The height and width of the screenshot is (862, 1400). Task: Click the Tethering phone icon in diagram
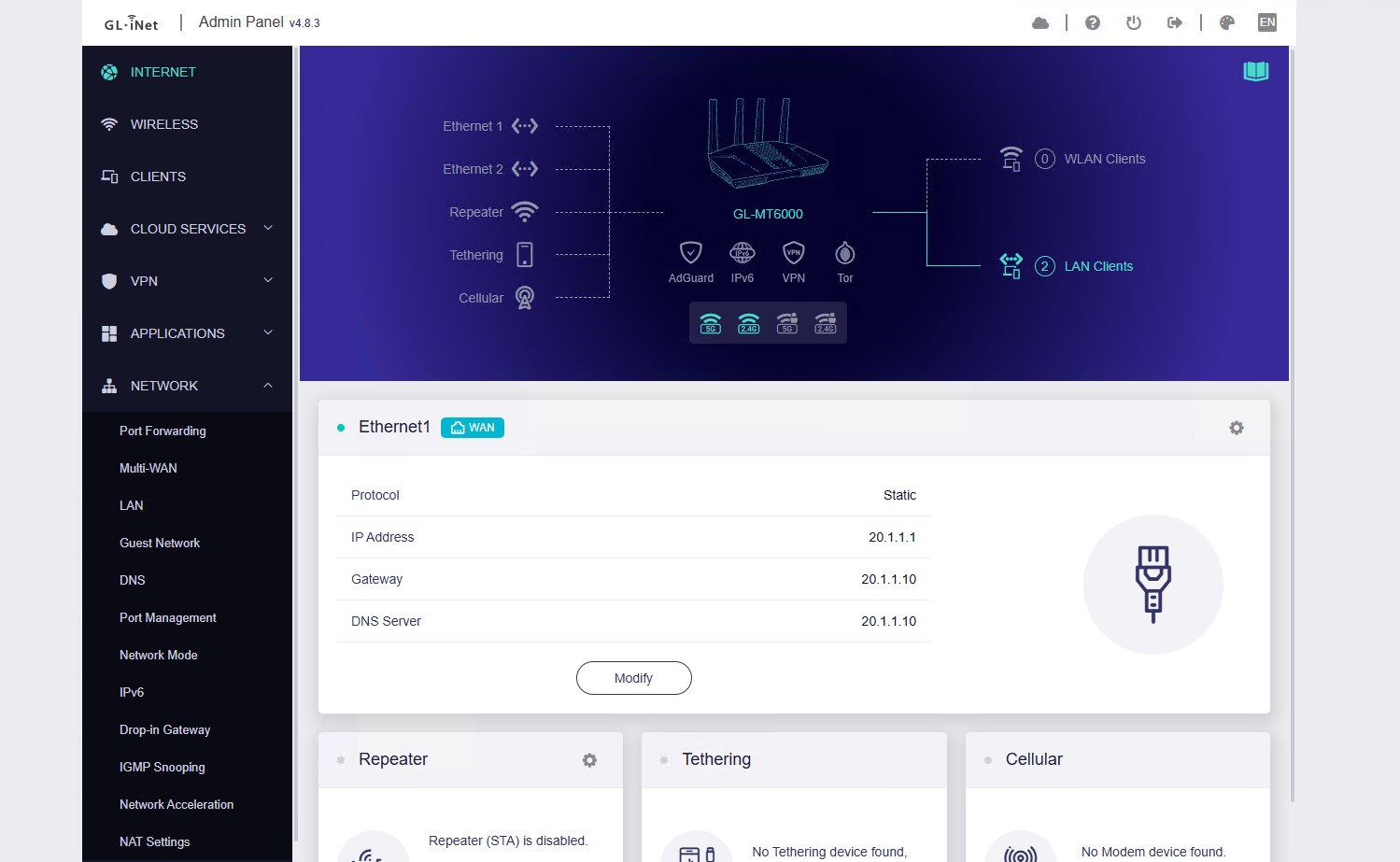(525, 255)
